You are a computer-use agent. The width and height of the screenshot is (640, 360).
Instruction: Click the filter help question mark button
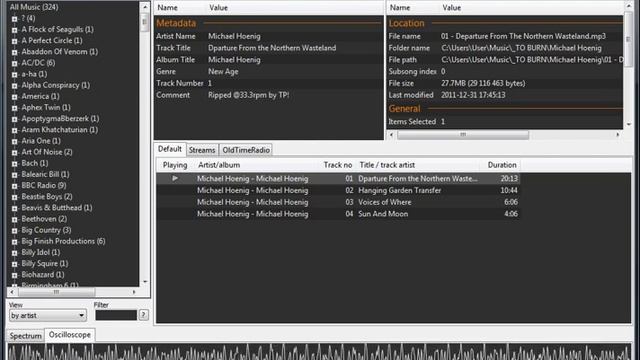(143, 315)
